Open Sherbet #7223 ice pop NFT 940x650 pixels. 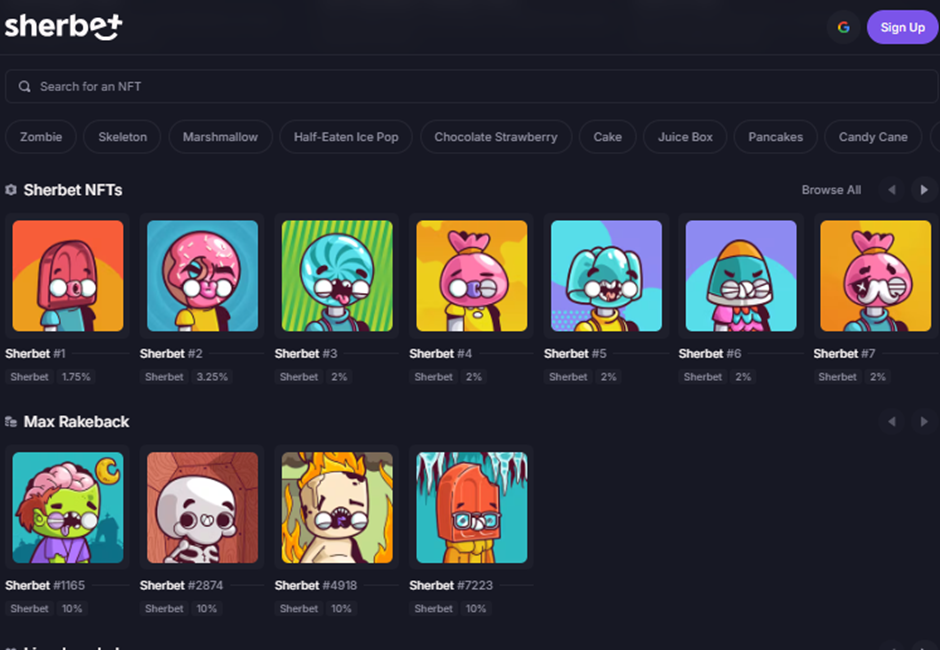pos(471,508)
